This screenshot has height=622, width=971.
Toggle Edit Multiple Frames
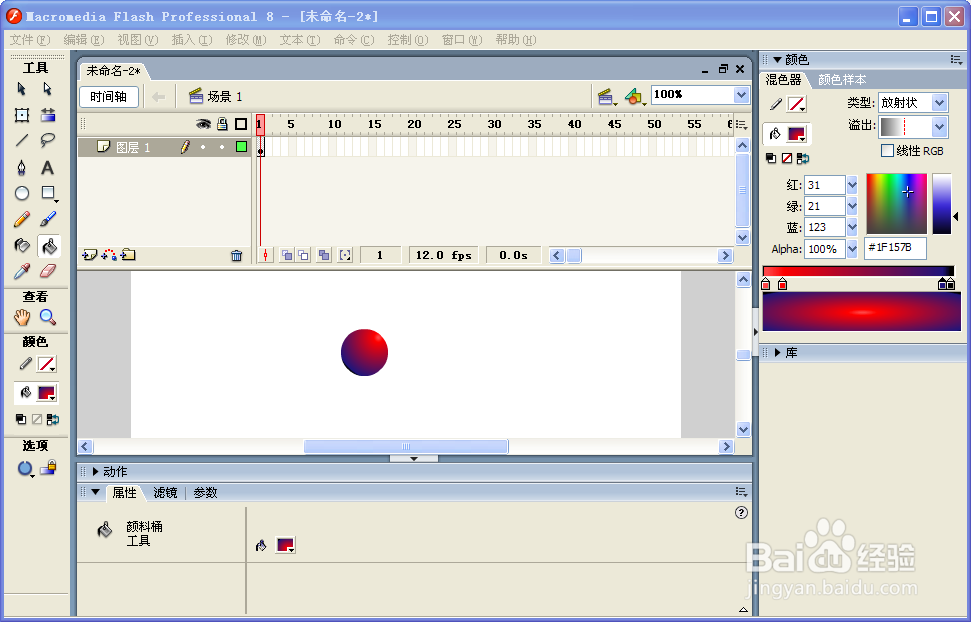(x=324, y=255)
